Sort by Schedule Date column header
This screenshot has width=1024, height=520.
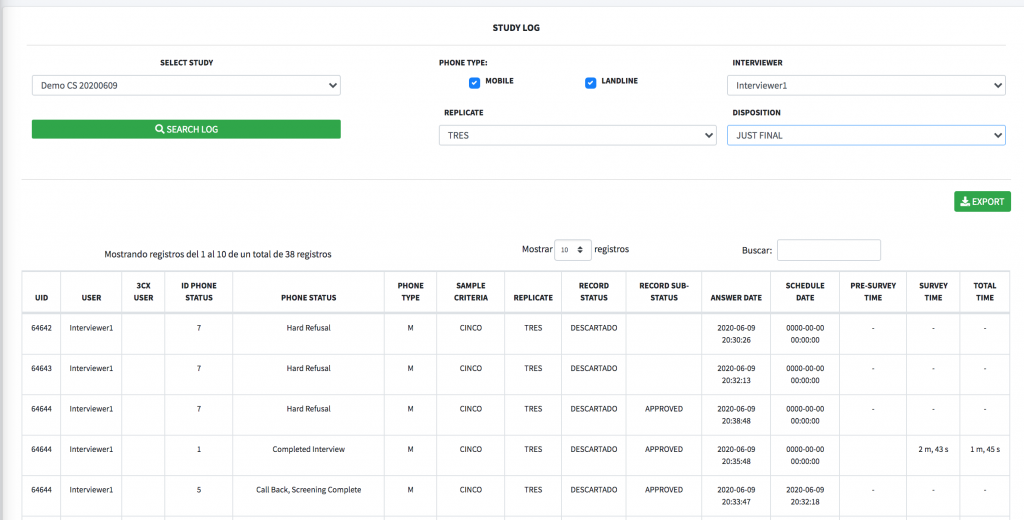805,292
